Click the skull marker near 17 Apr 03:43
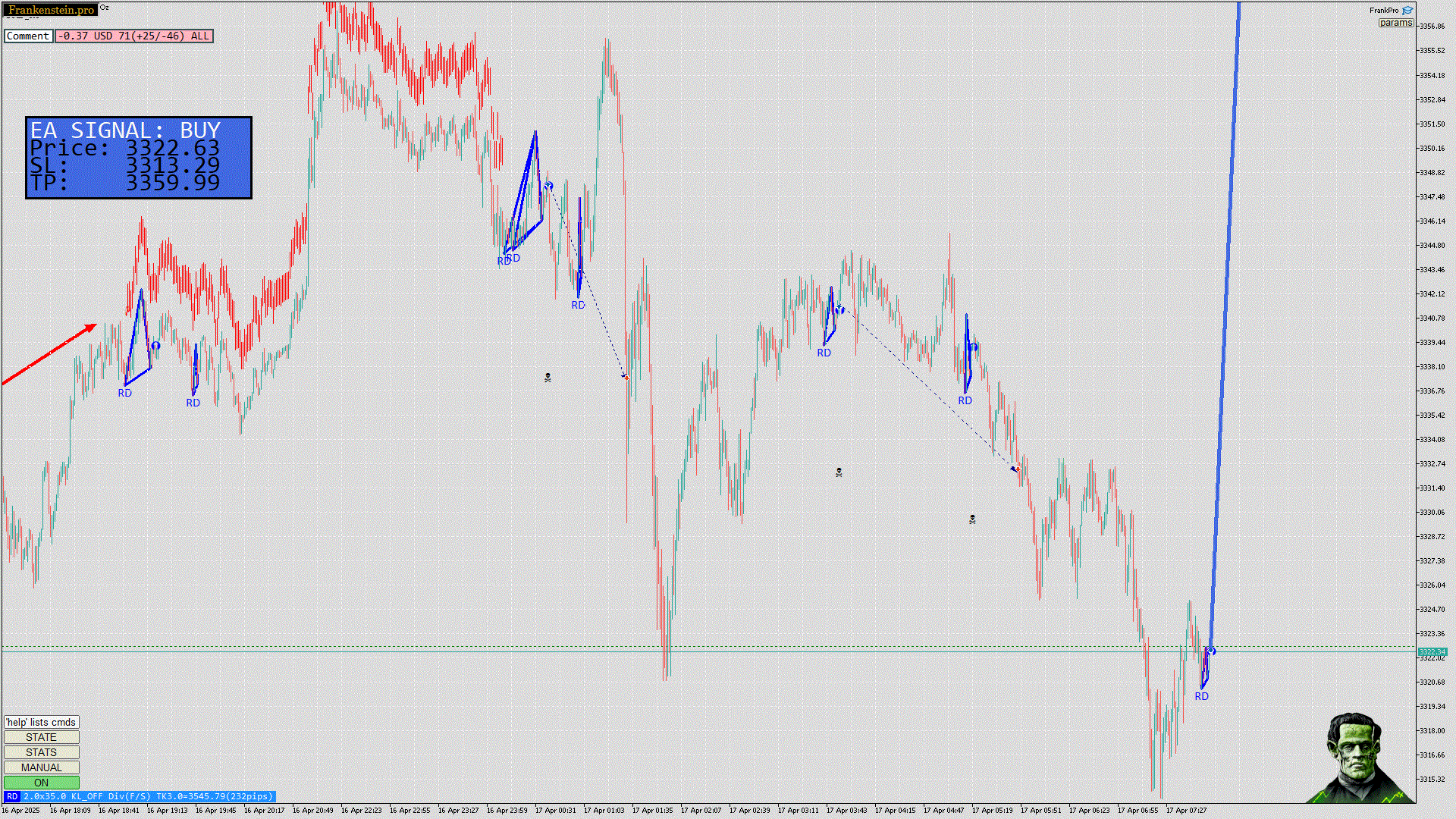 pyautogui.click(x=839, y=472)
